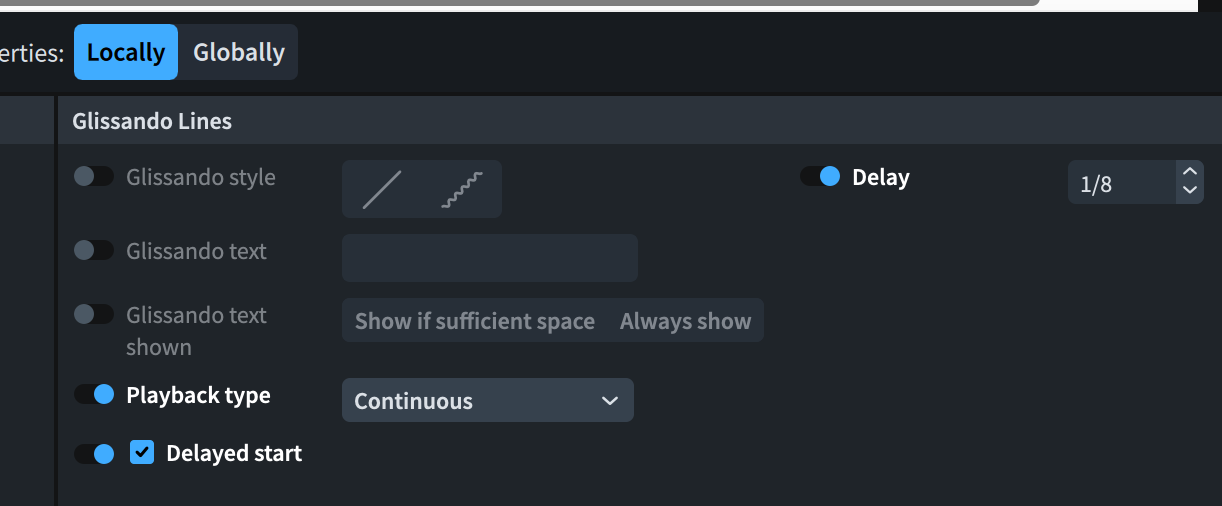Click the Glissando Lines section header
The width and height of the screenshot is (1222, 506).
[x=152, y=122]
